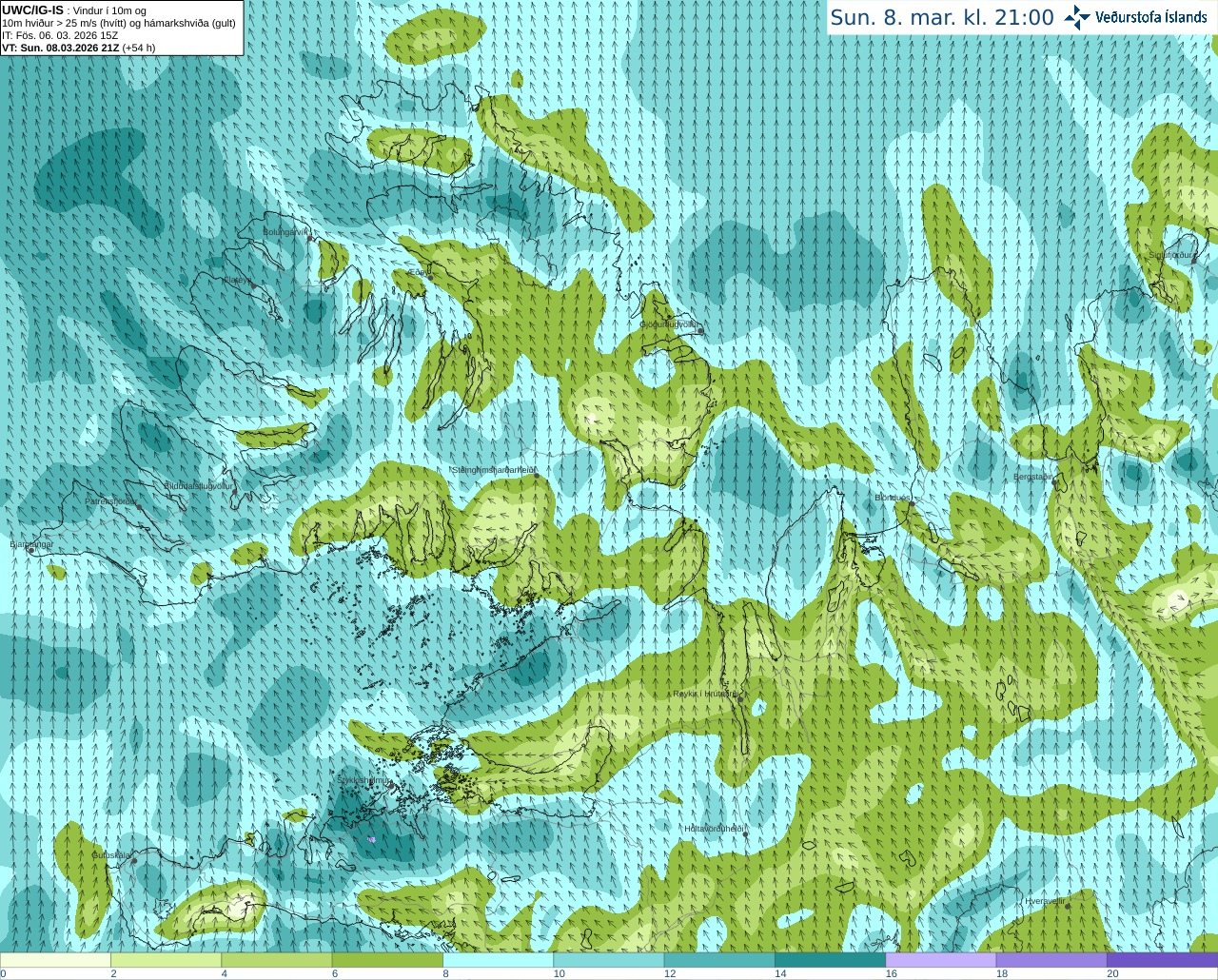
Task: Click the Blönduós station label
Action: click(x=893, y=498)
